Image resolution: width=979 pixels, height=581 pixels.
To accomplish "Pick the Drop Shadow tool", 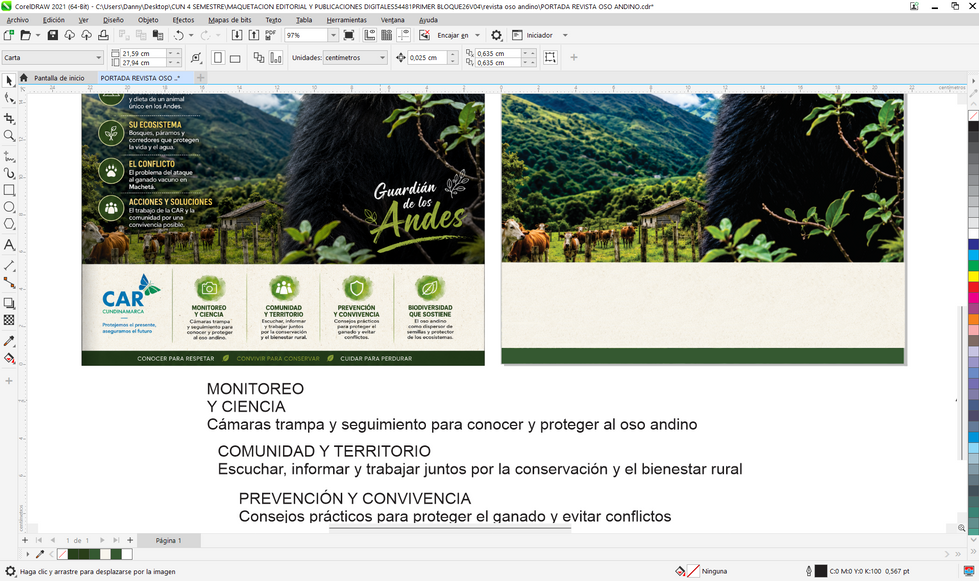I will click(9, 303).
